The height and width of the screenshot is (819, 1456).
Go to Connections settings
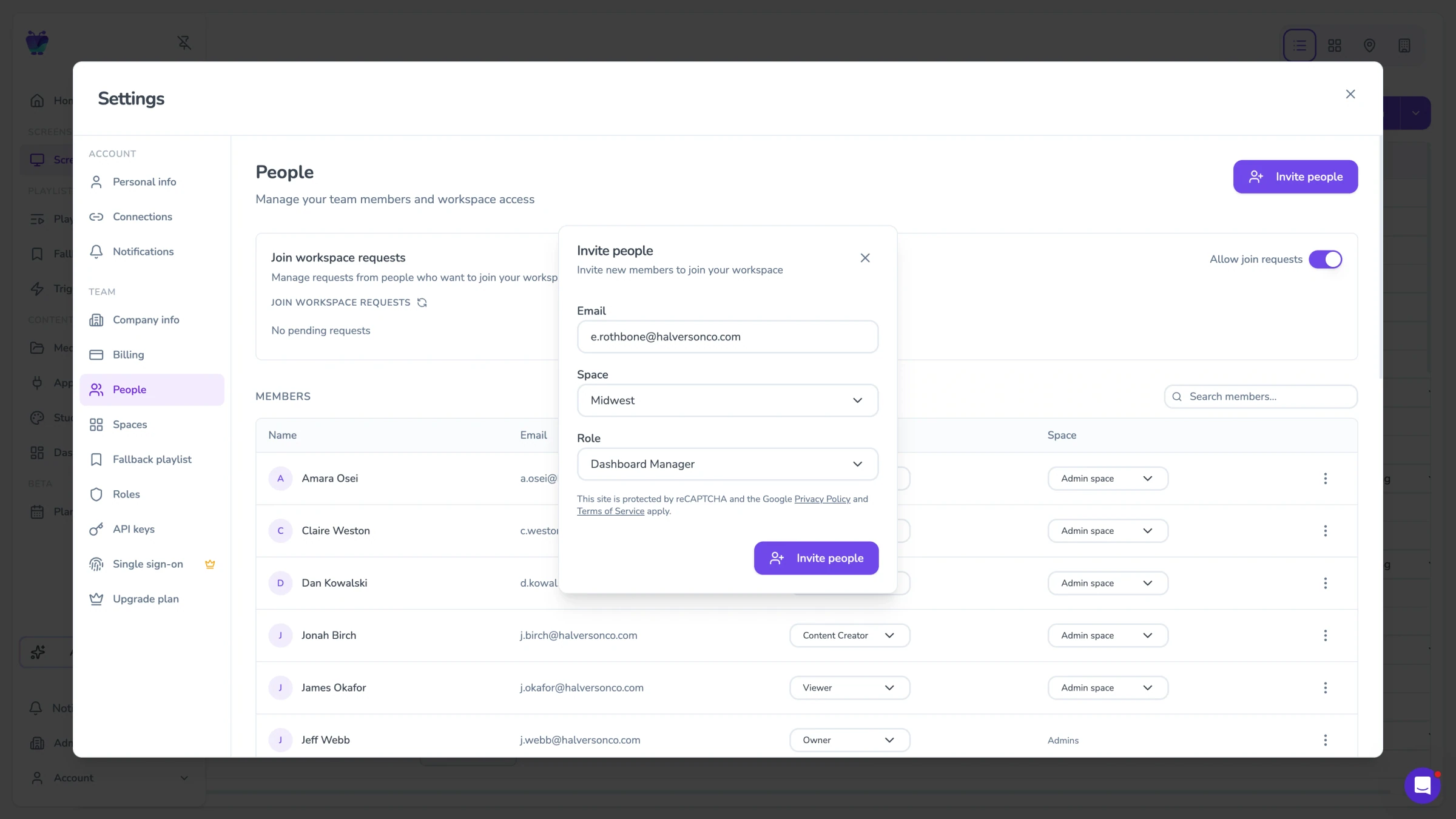152,217
